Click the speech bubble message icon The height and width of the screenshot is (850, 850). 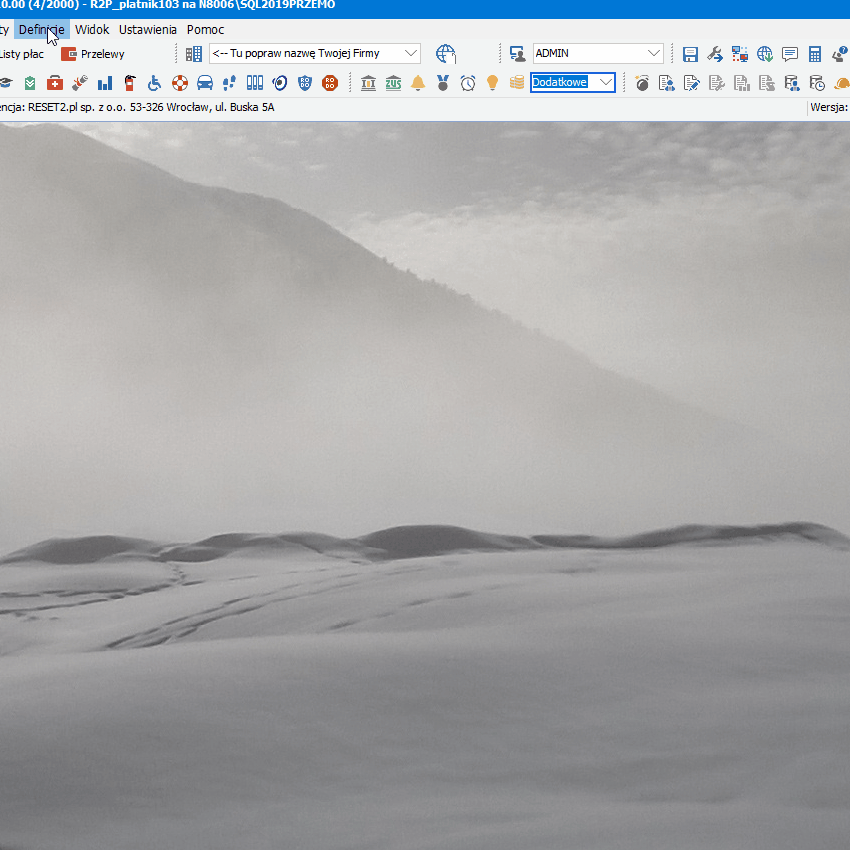(x=790, y=54)
